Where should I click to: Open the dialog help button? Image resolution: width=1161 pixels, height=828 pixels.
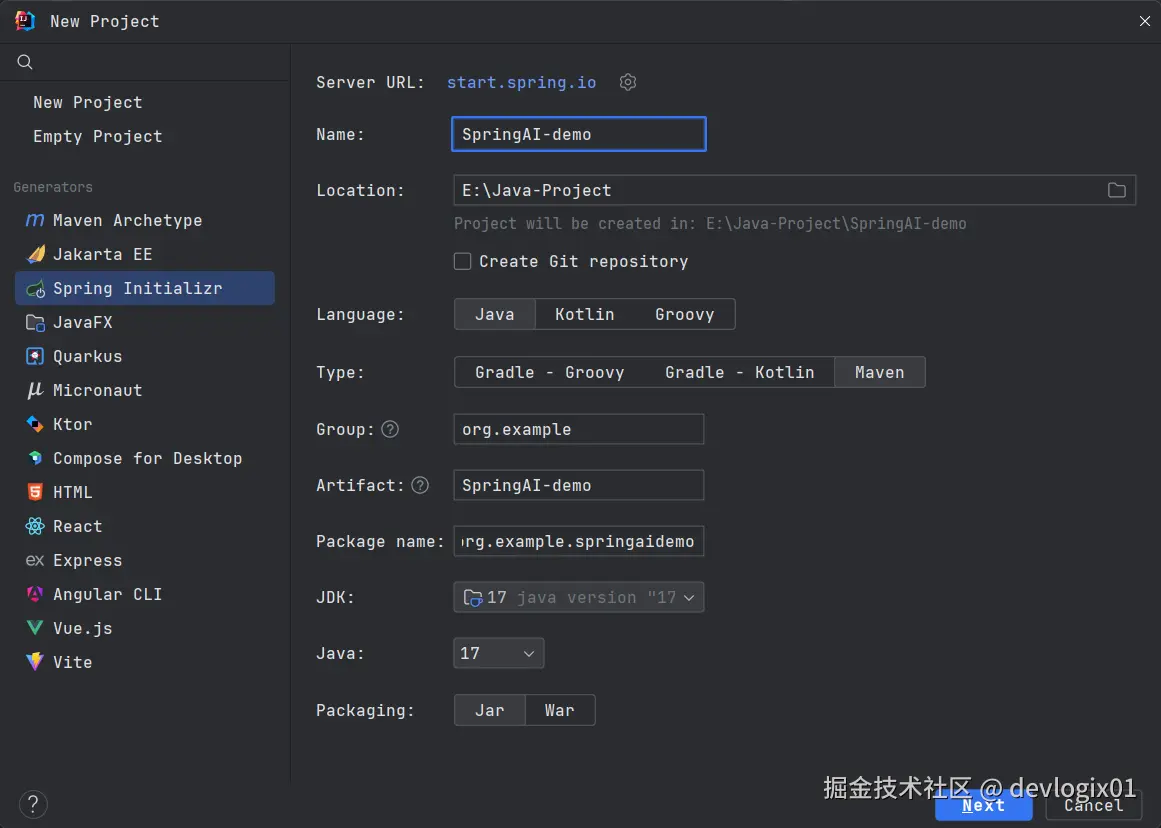pyautogui.click(x=33, y=804)
